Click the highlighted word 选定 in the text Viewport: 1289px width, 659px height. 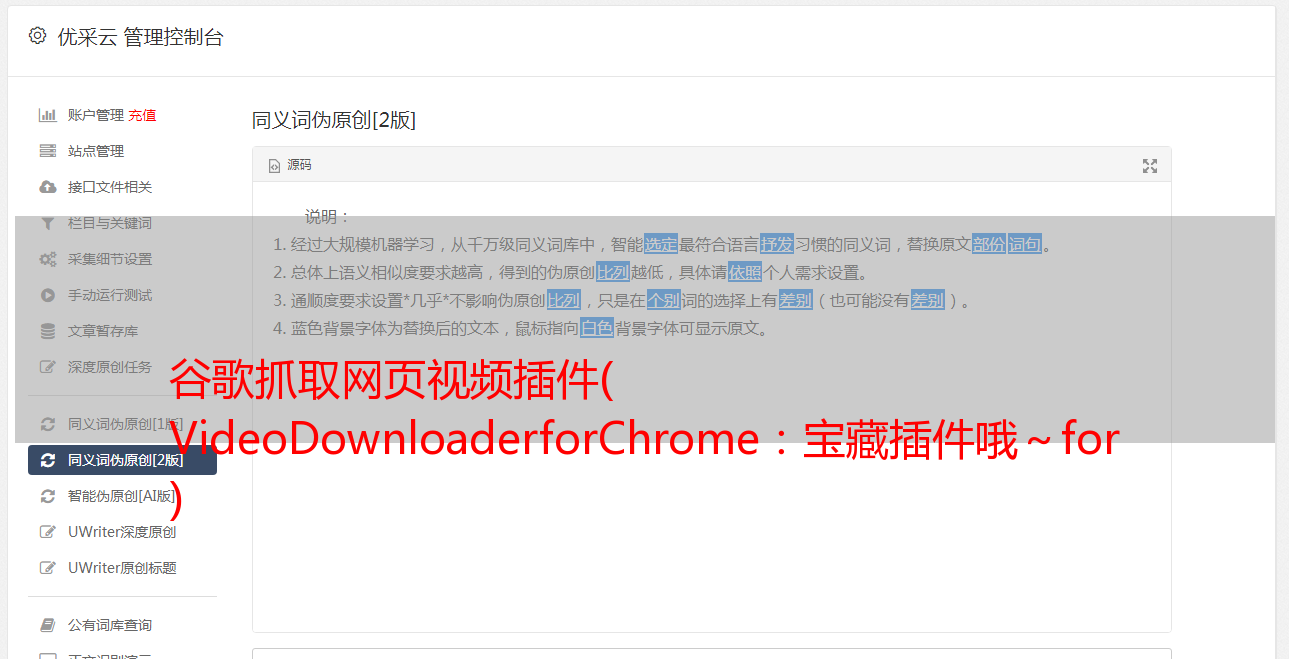[661, 244]
